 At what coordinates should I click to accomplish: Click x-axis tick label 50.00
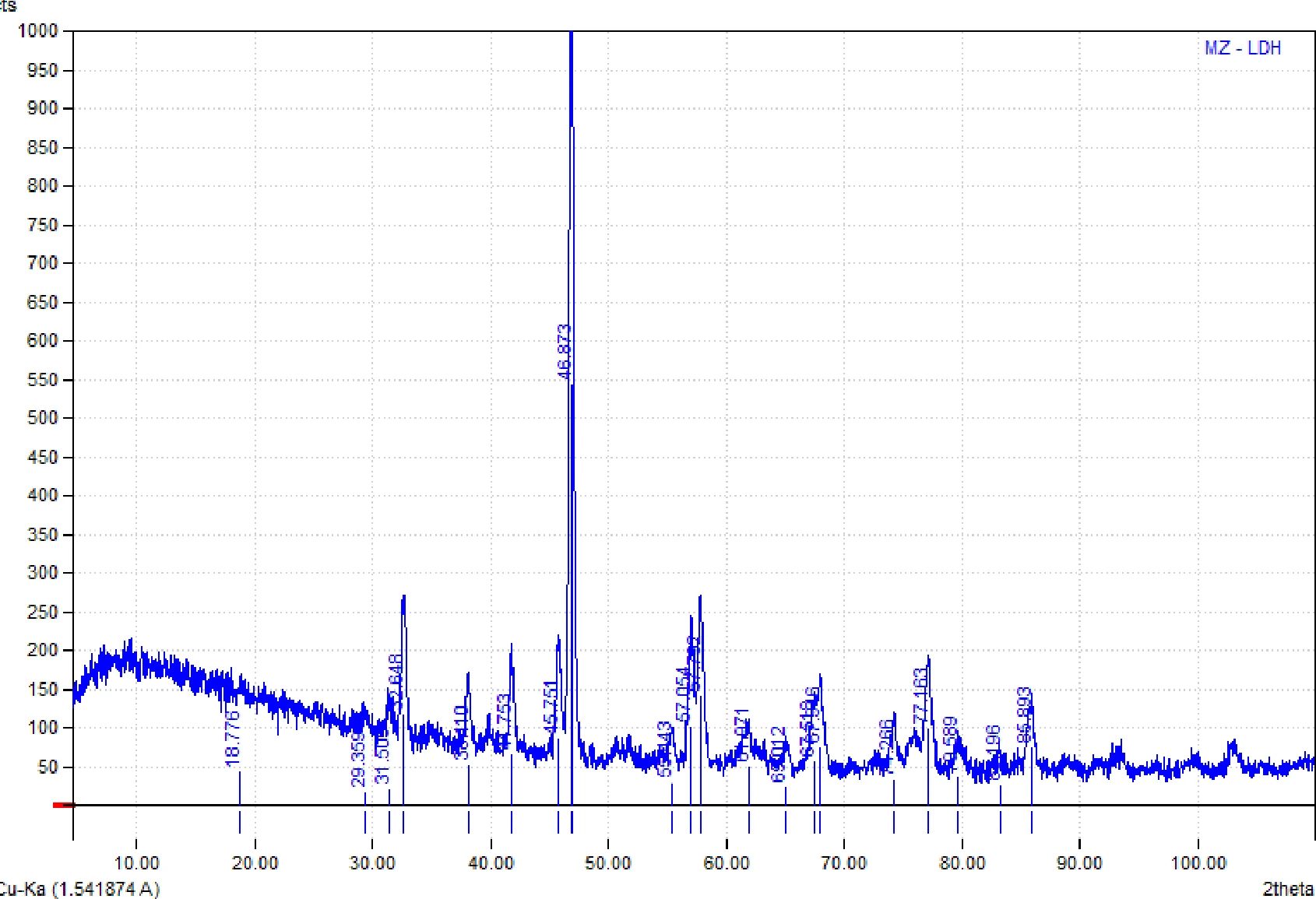pyautogui.click(x=608, y=863)
